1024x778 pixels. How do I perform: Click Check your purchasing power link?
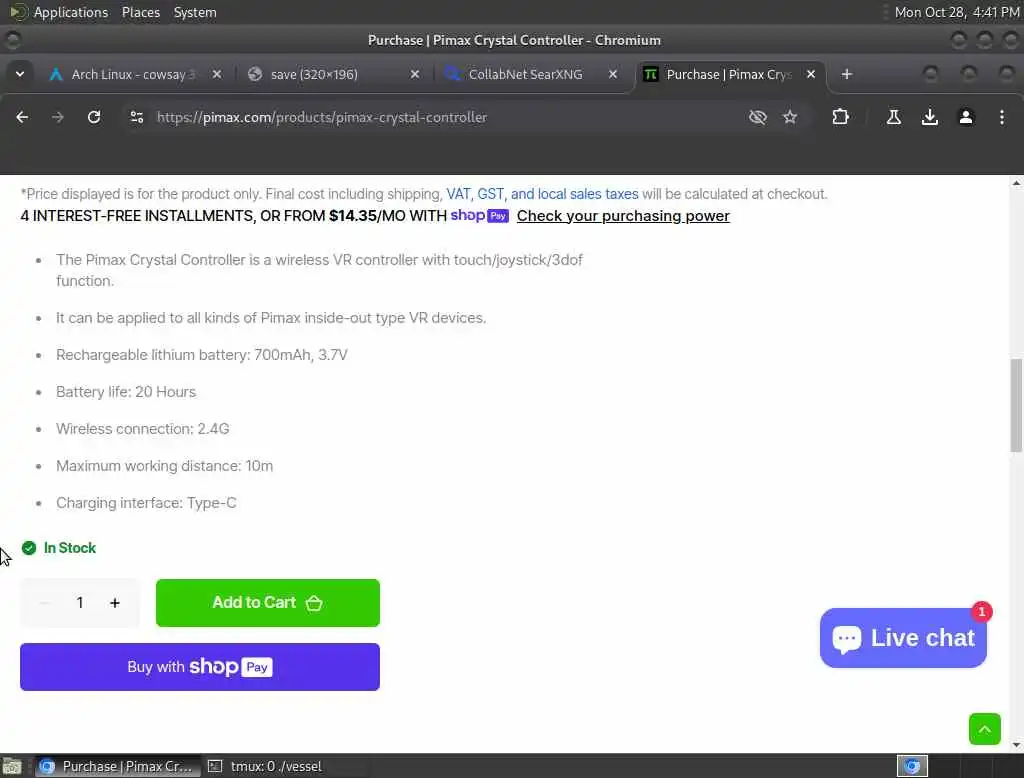click(x=623, y=216)
